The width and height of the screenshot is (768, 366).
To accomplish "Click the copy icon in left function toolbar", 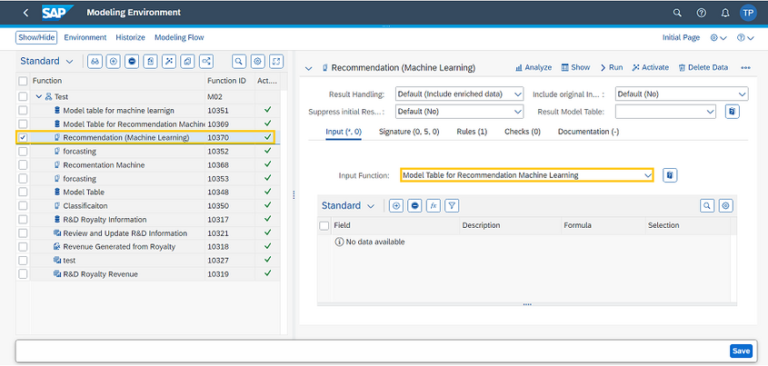I will pos(188,61).
